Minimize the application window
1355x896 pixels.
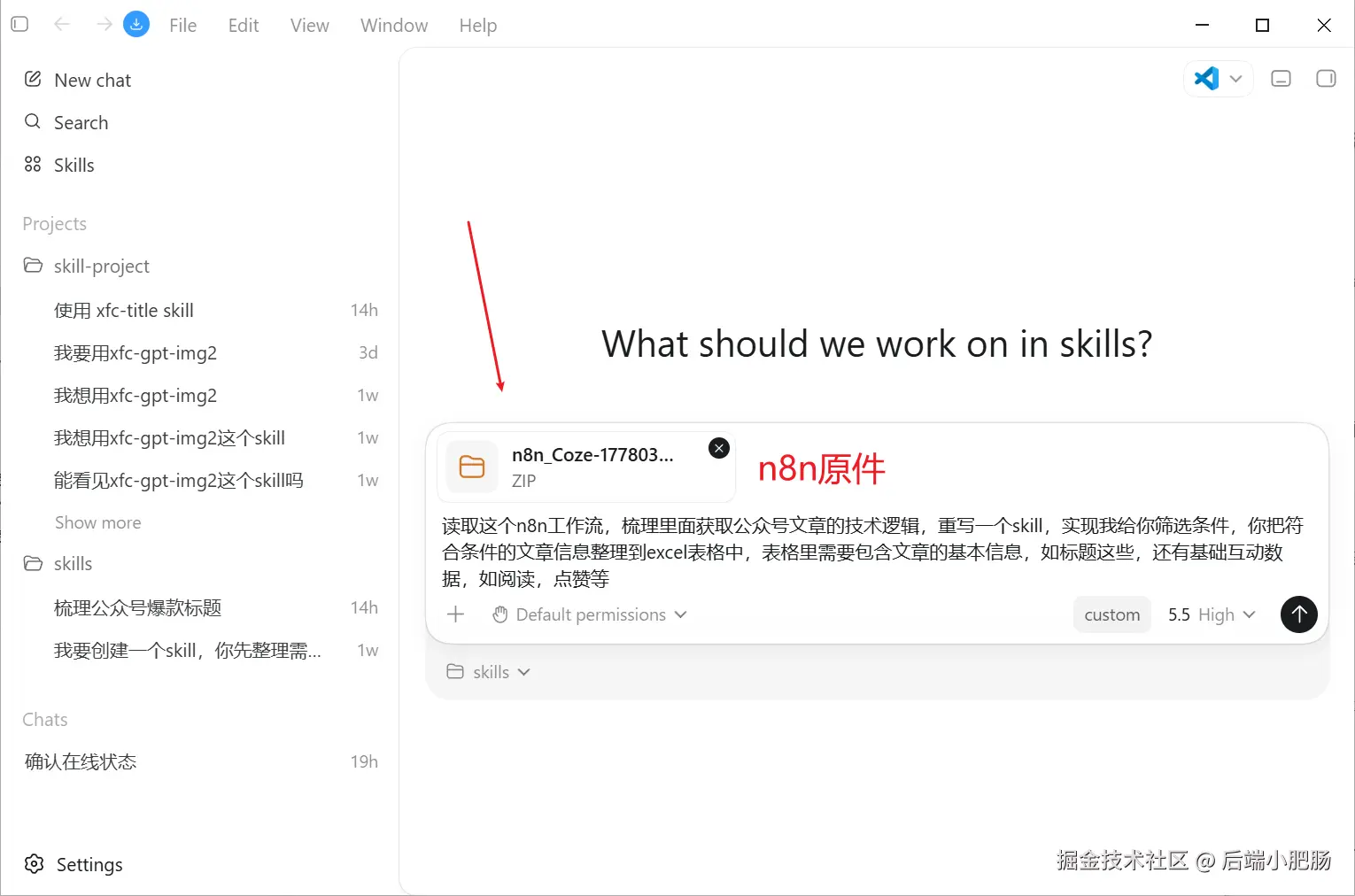point(1202,25)
